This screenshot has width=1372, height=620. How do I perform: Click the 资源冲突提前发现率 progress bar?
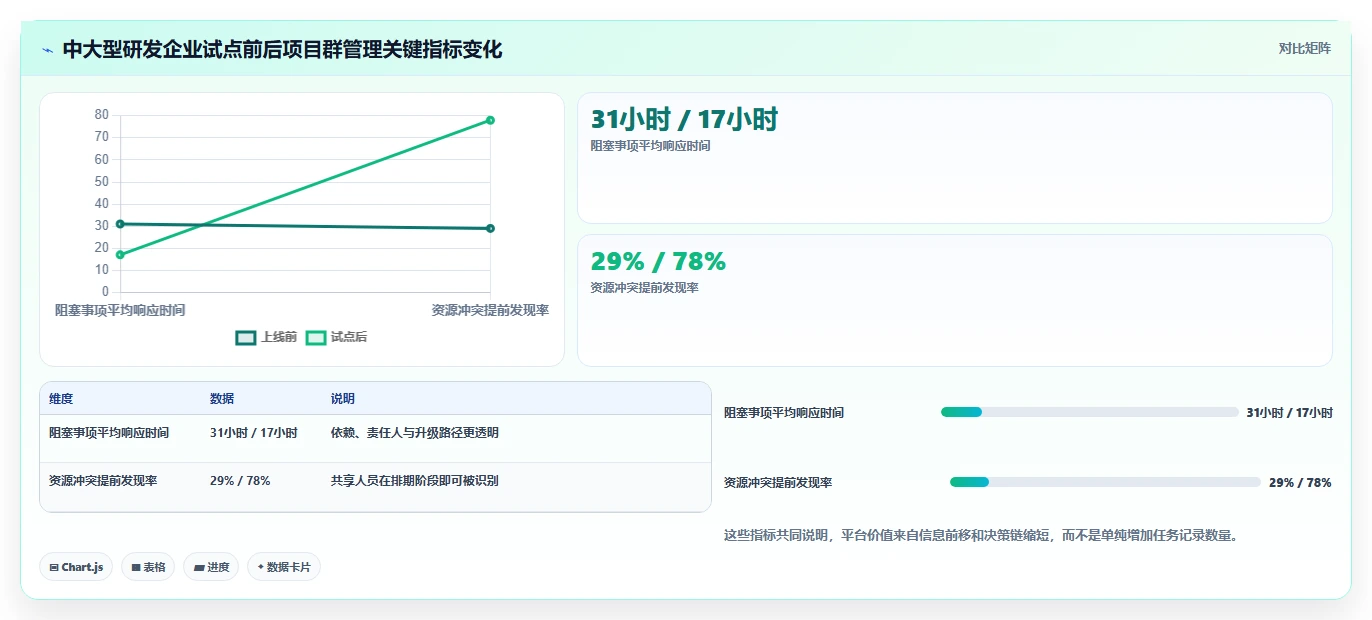tap(1105, 482)
